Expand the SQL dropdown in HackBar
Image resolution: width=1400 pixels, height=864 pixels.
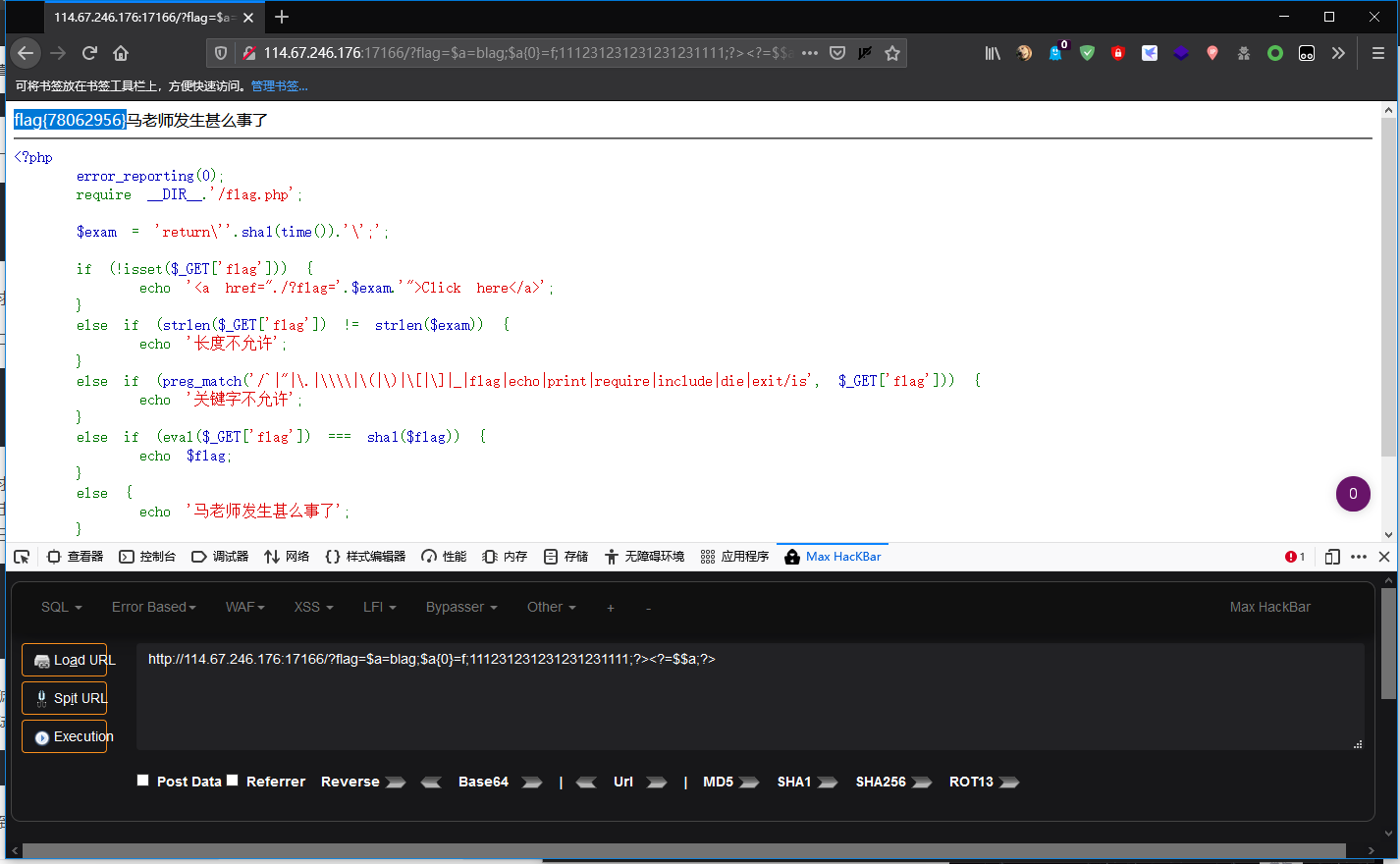point(61,607)
